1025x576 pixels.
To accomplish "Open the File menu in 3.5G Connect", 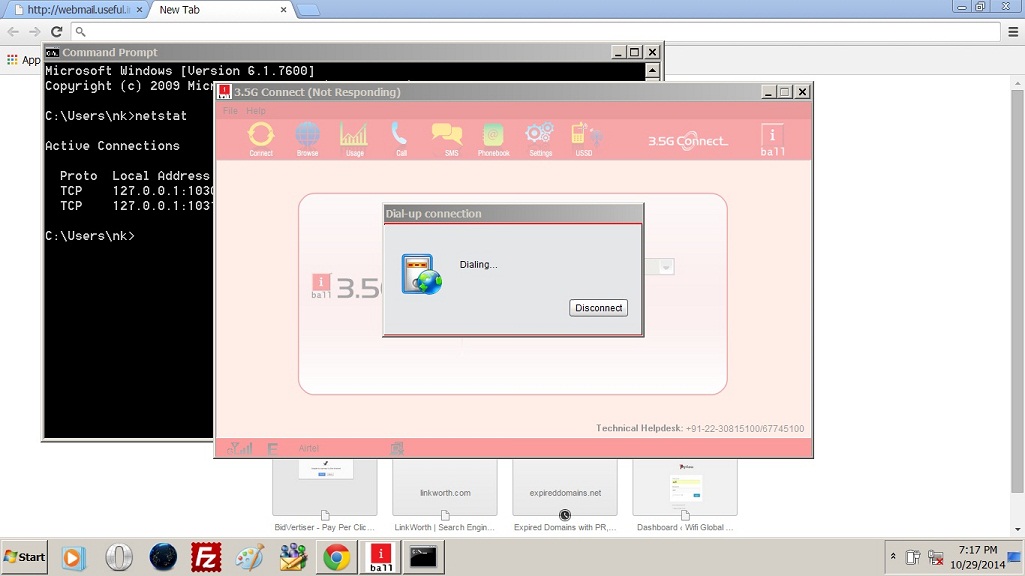I will [230, 111].
